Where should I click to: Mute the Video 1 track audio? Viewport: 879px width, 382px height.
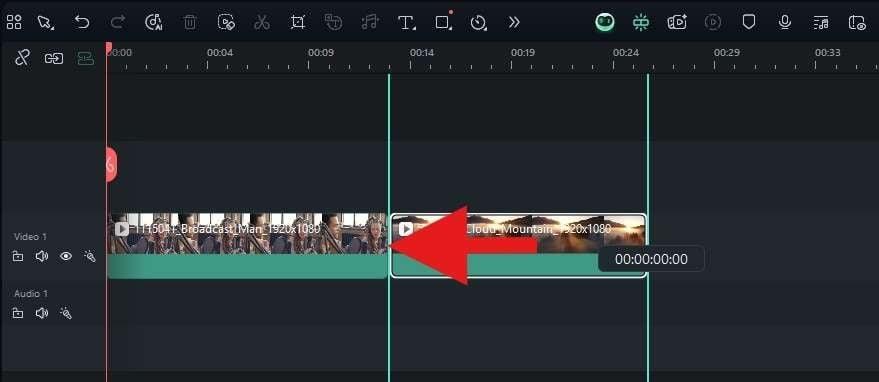click(x=42, y=256)
